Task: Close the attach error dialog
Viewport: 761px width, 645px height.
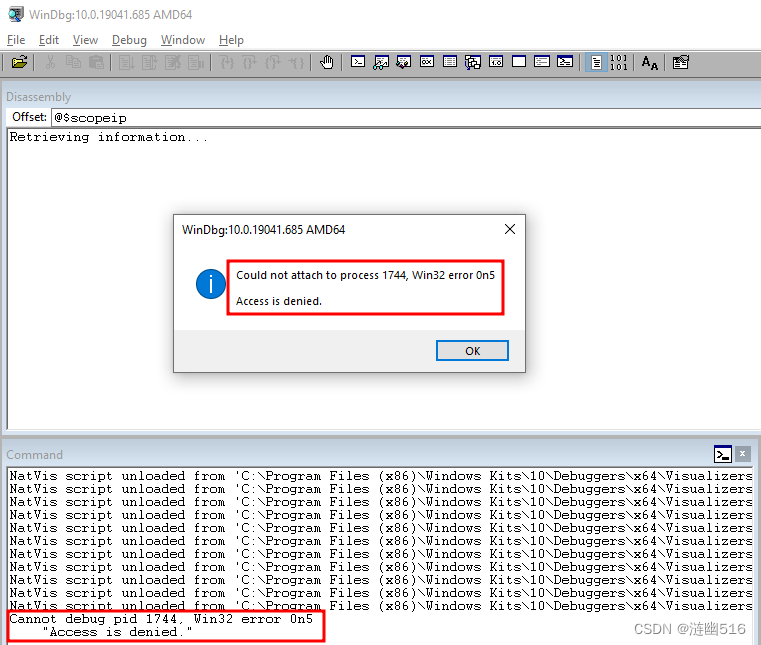Action: click(510, 229)
